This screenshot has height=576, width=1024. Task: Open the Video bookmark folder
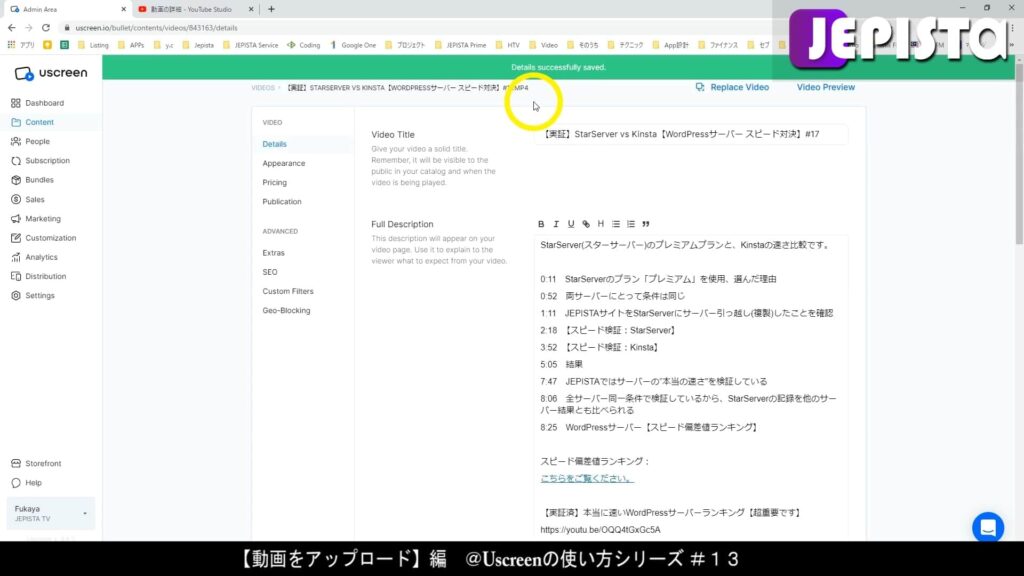[543, 45]
